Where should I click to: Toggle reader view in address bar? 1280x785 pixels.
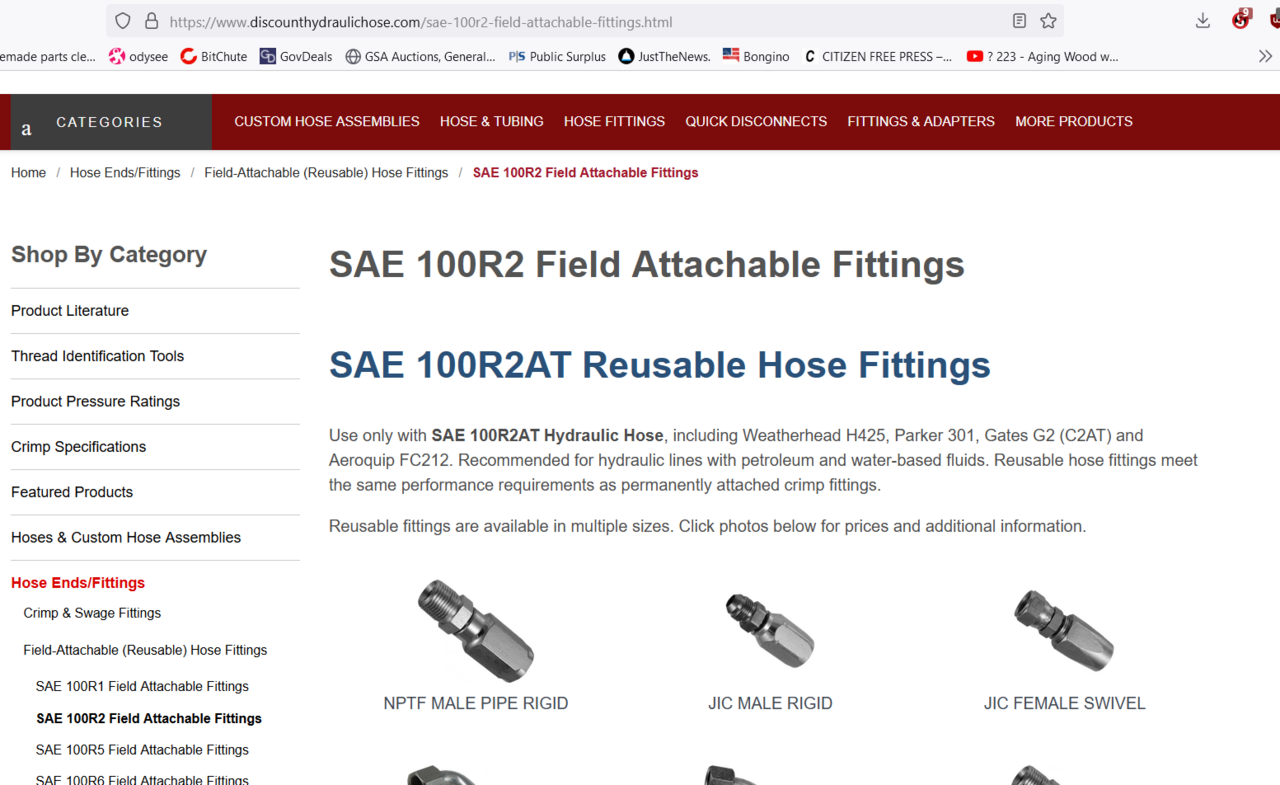pos(1019,21)
